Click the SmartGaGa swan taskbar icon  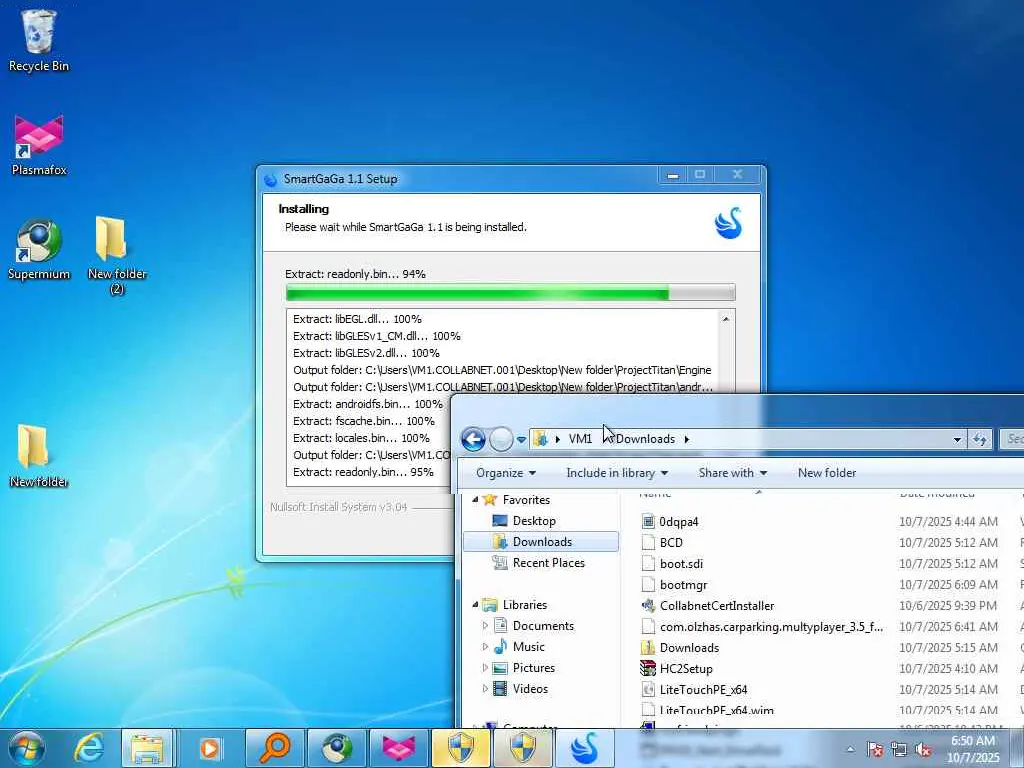point(584,748)
